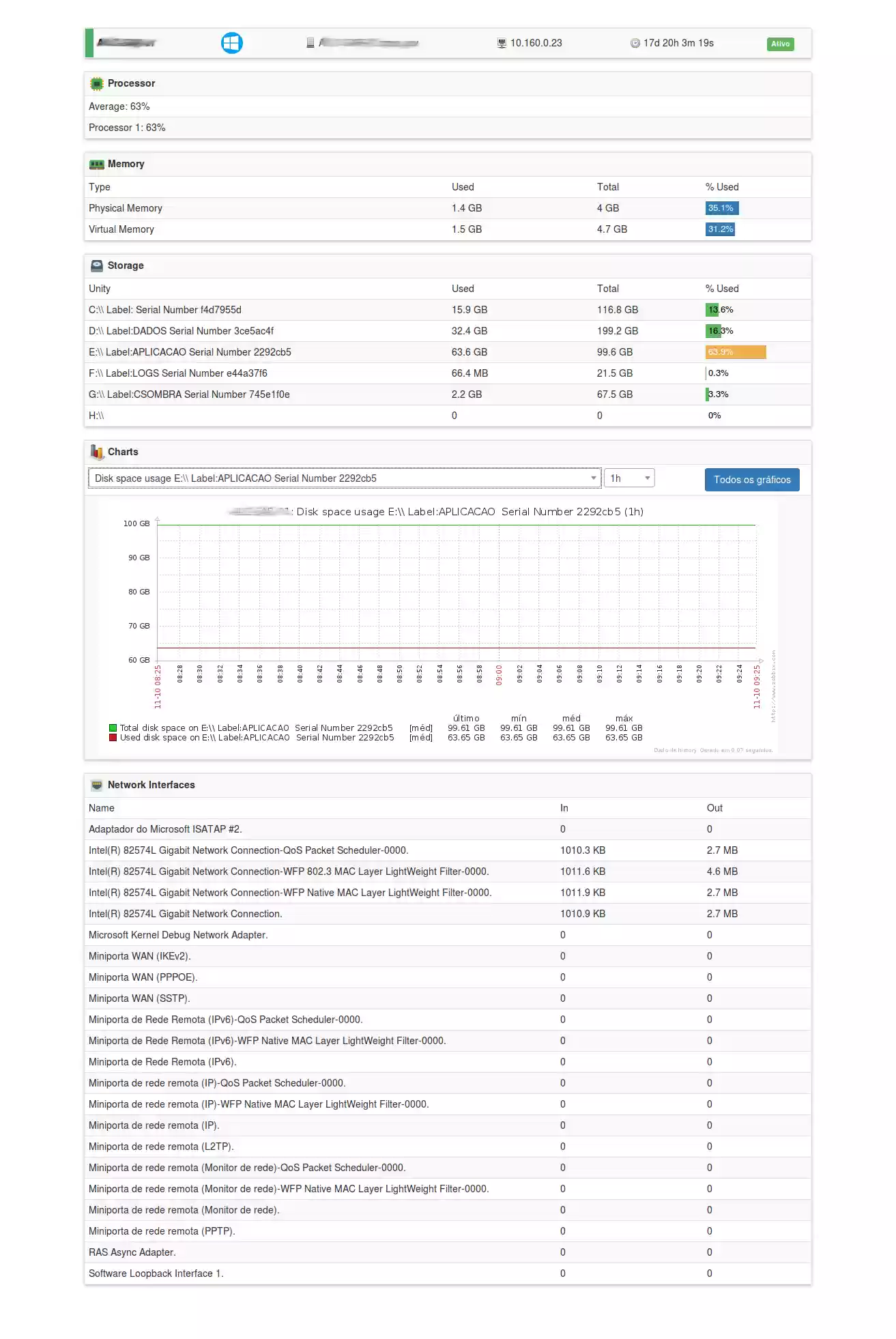The height and width of the screenshot is (1339, 896).
Task: Click the Memory RAM icon
Action: [x=97, y=164]
